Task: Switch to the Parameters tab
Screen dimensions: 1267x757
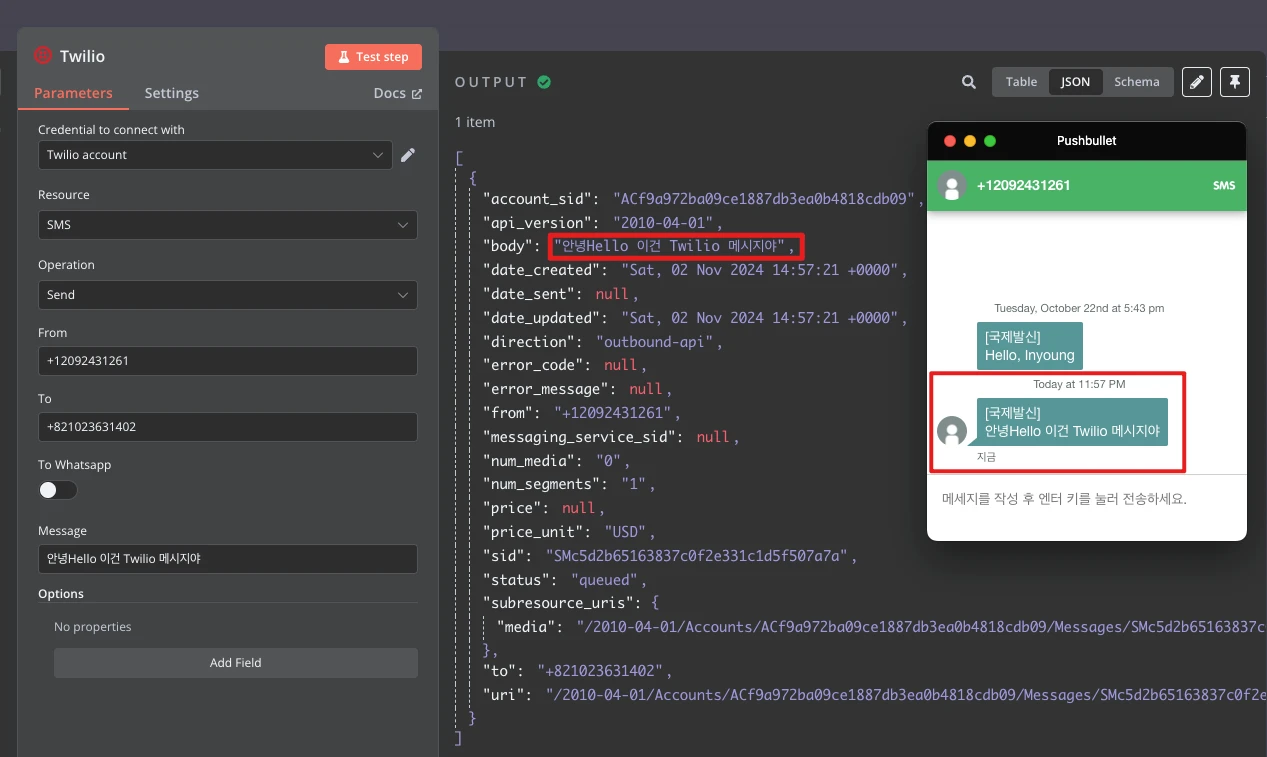Action: coord(73,93)
